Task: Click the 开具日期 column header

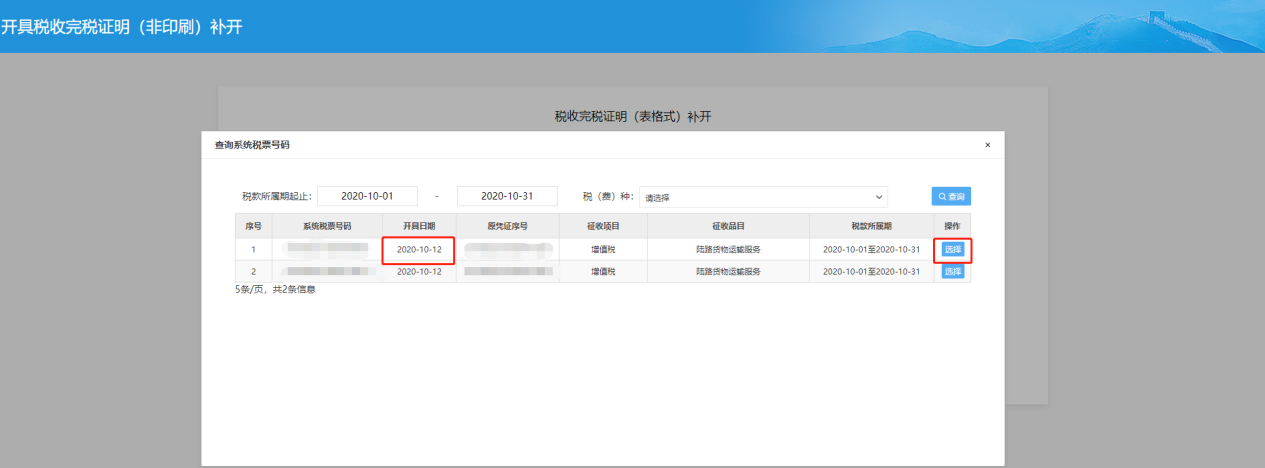Action: point(419,226)
